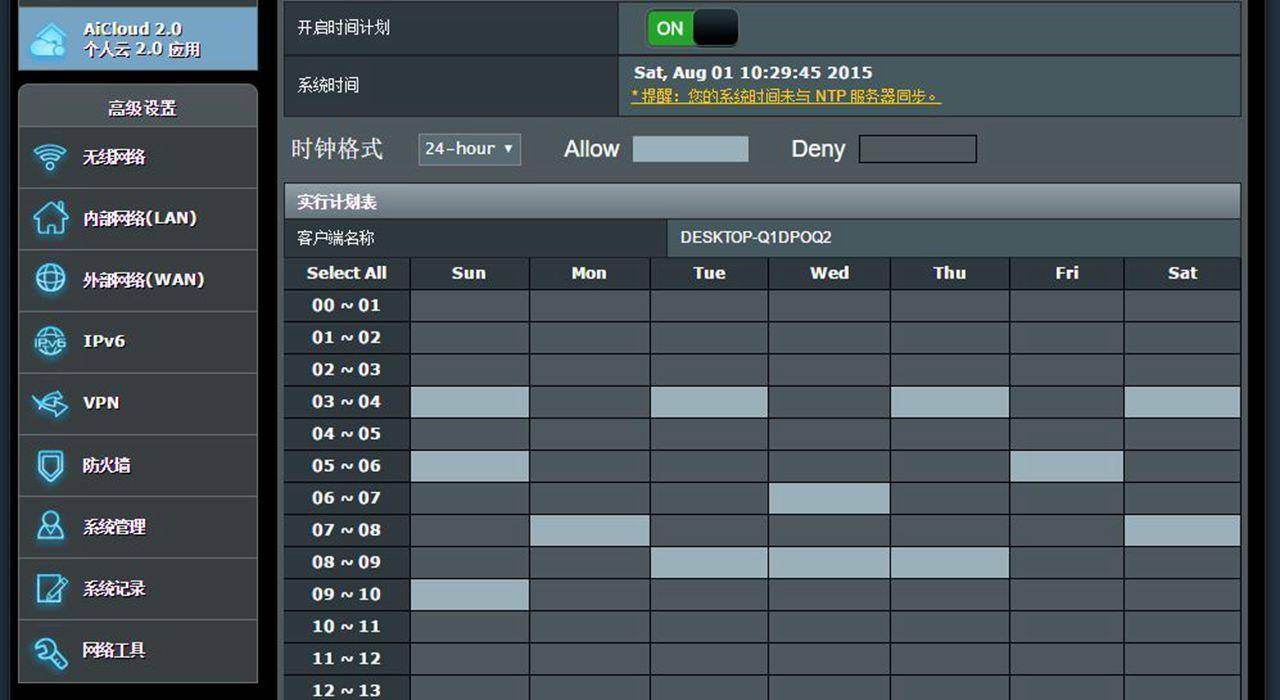Open the IPv6 settings icon
Image resolution: width=1280 pixels, height=700 pixels.
[50, 341]
